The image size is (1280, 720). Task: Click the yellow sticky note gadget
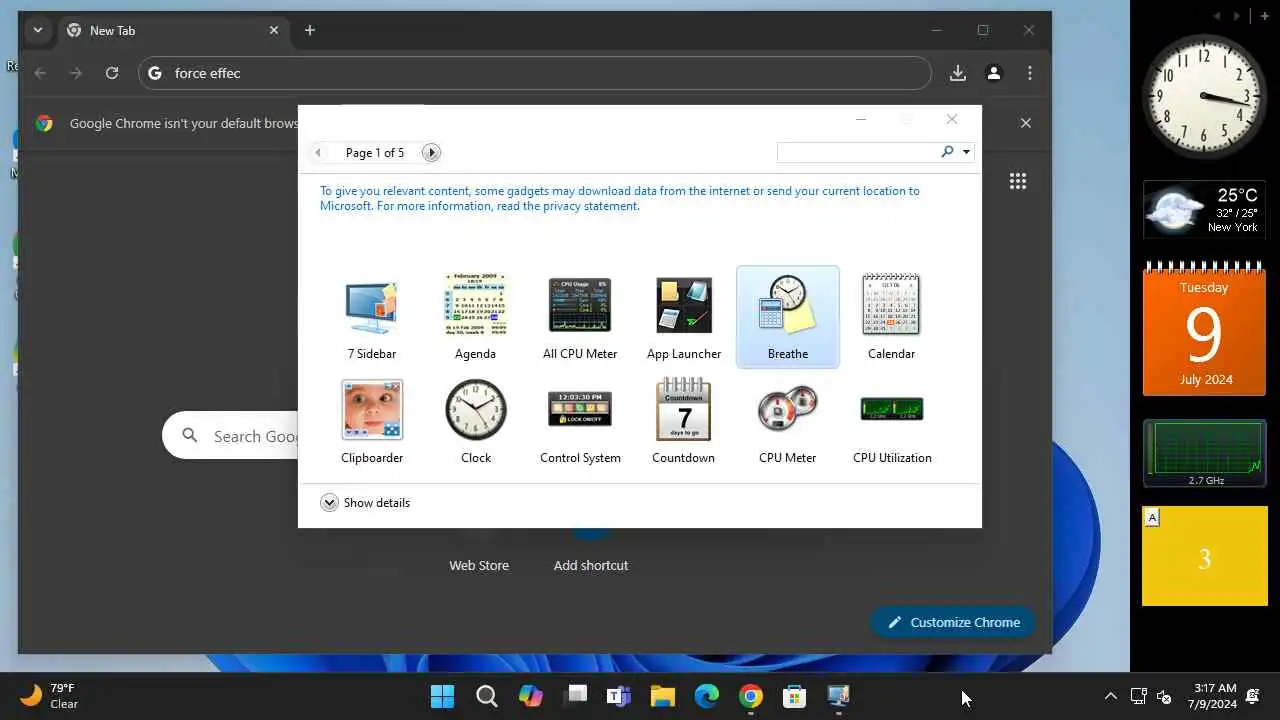(x=1204, y=556)
